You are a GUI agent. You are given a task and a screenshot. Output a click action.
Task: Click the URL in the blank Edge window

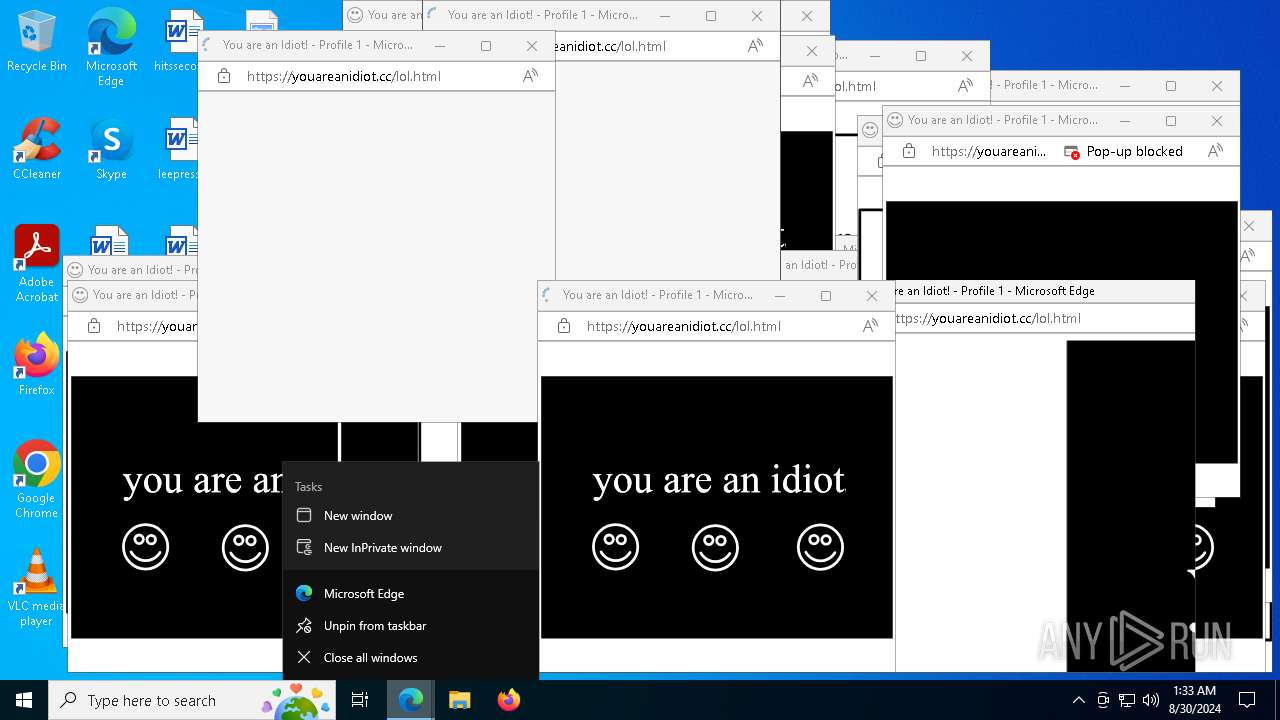343,76
